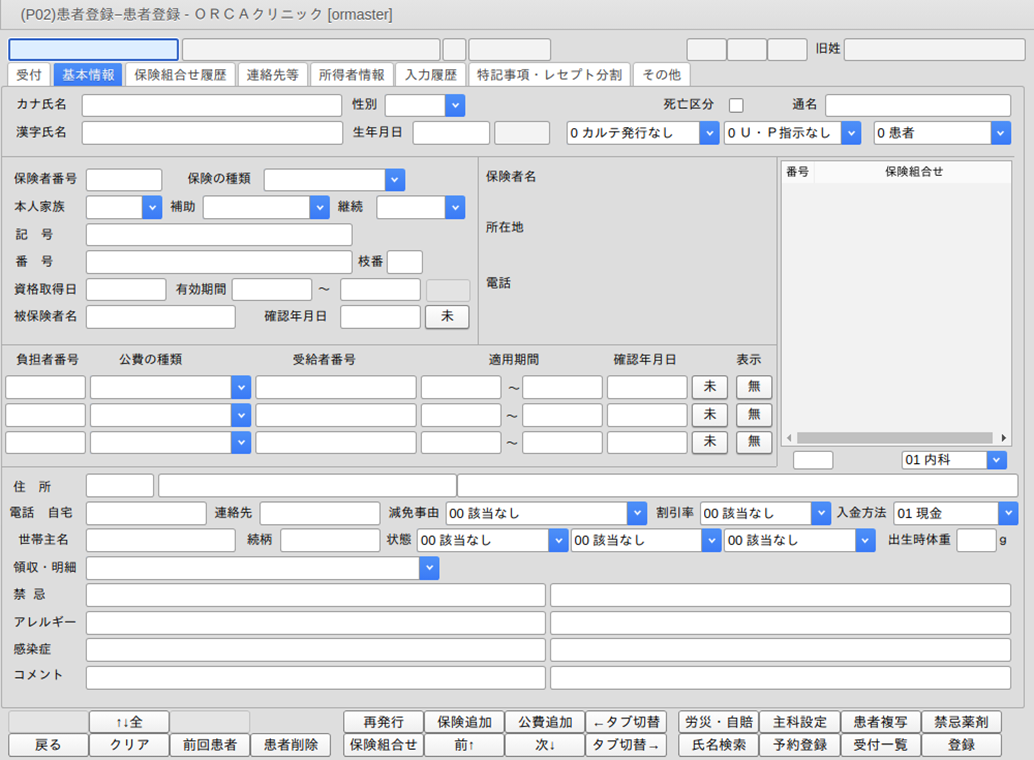Click the カナ氏名 input field

pyautogui.click(x=212, y=105)
